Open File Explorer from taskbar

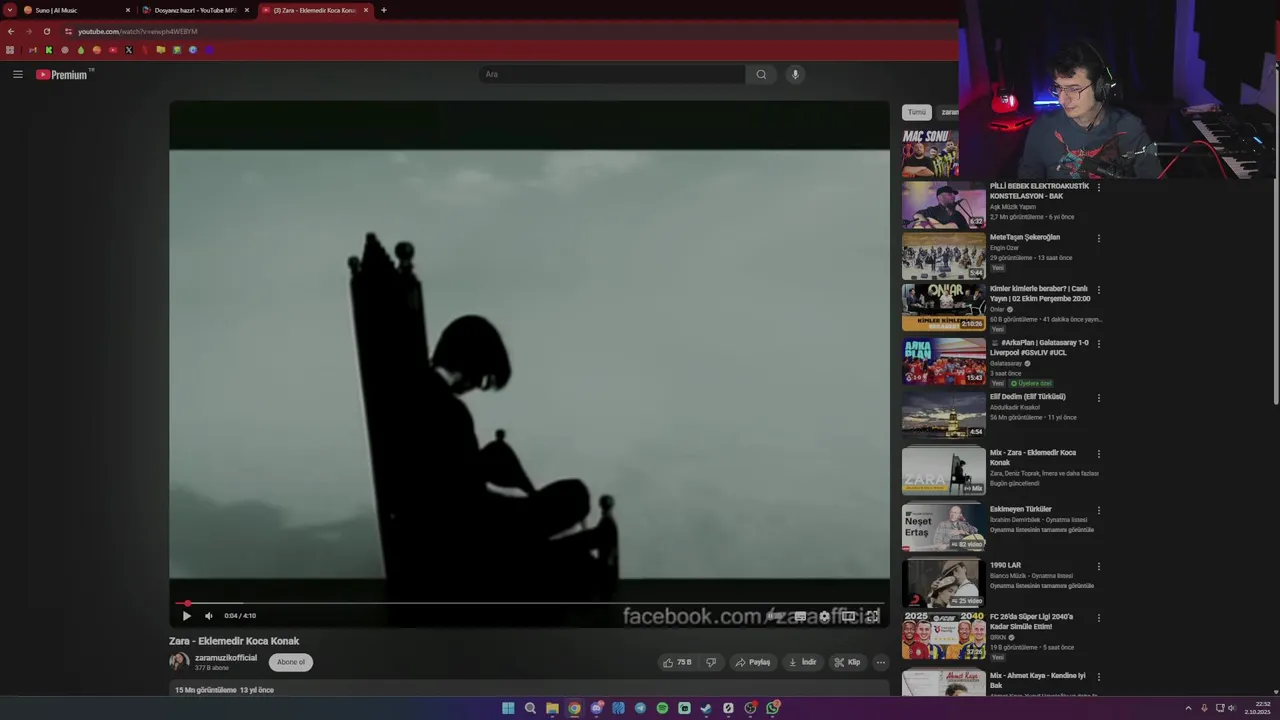coord(552,708)
